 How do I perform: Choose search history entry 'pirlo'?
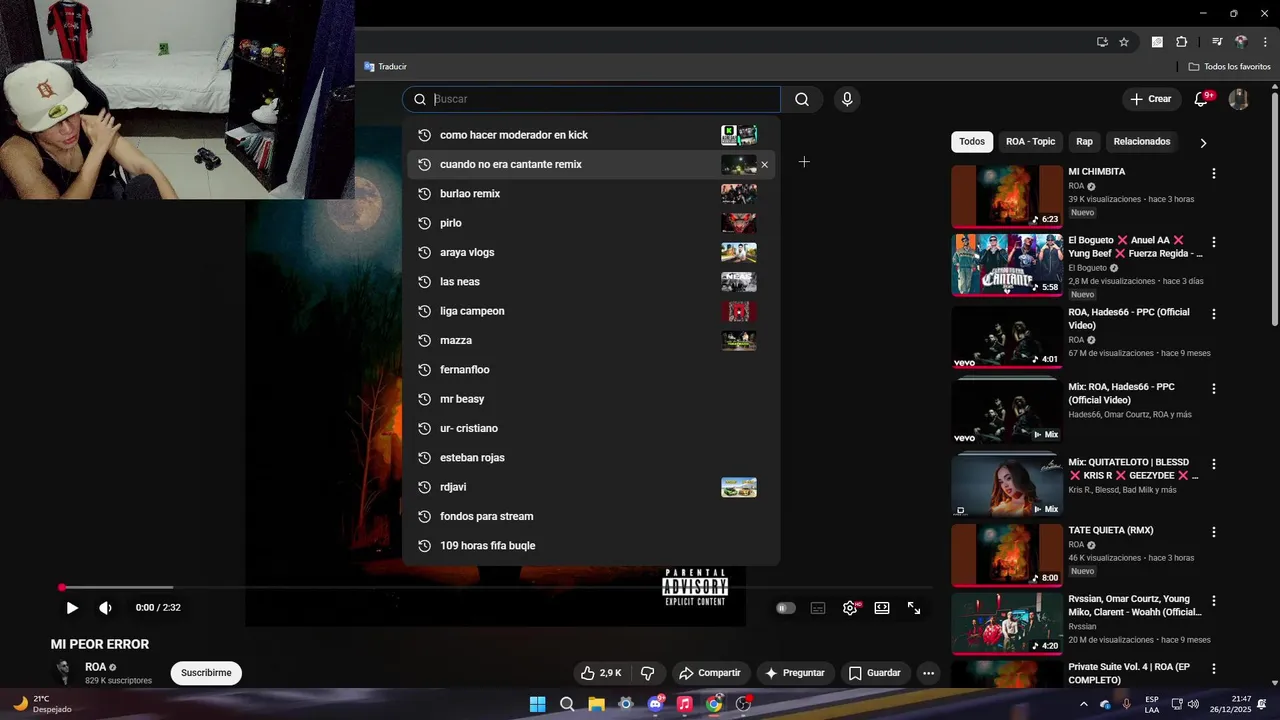click(x=591, y=223)
